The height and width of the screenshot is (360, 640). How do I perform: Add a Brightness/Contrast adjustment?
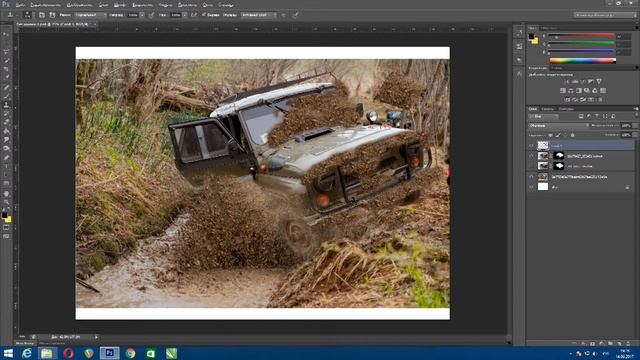[x=567, y=82]
